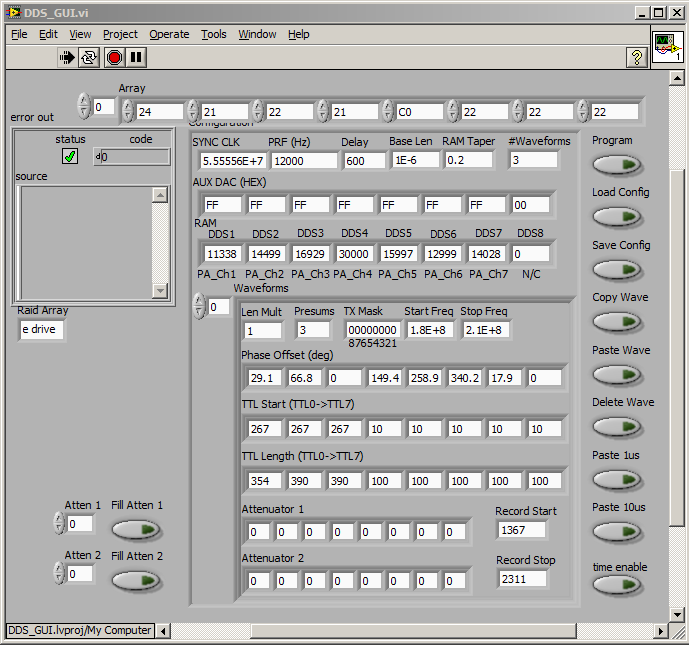Open the Tools menu
This screenshot has height=645, width=689.
pyautogui.click(x=214, y=34)
